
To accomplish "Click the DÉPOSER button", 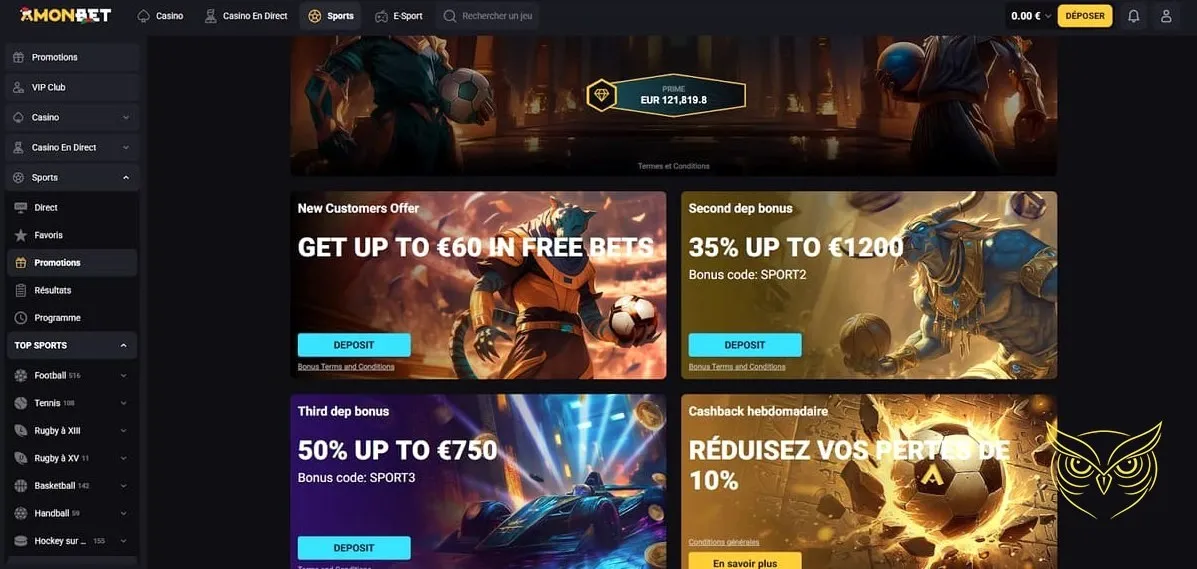I will click(x=1085, y=16).
